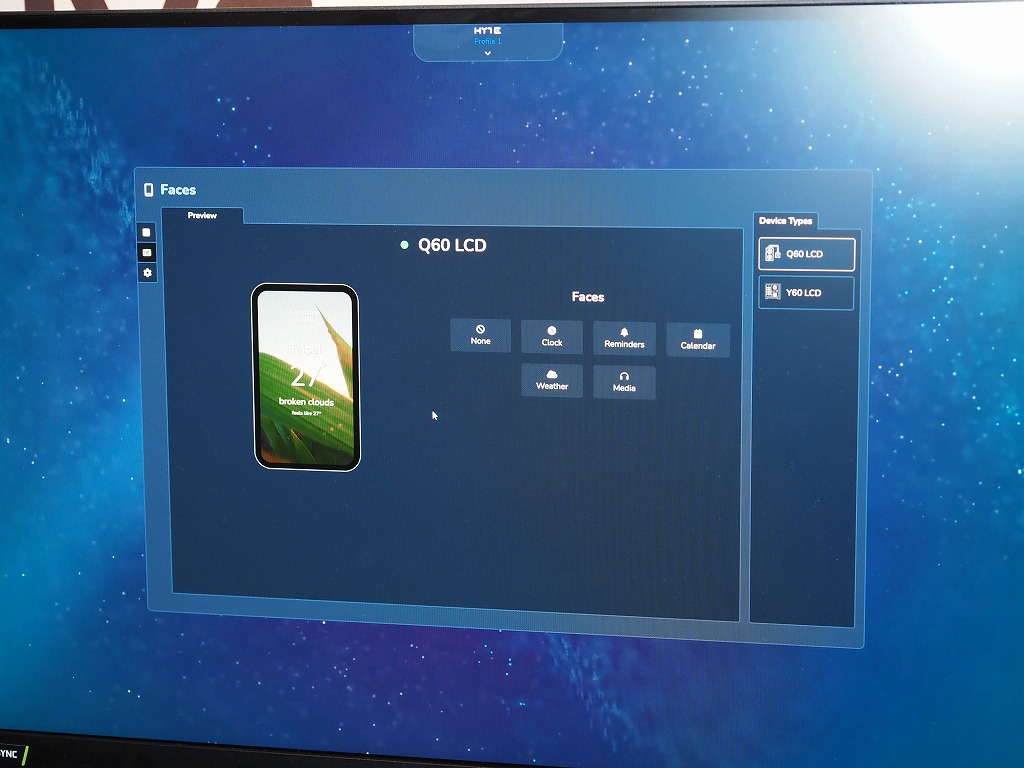Expand the HYTE profile chevron
Screen dimensions: 1024x768
click(x=488, y=53)
